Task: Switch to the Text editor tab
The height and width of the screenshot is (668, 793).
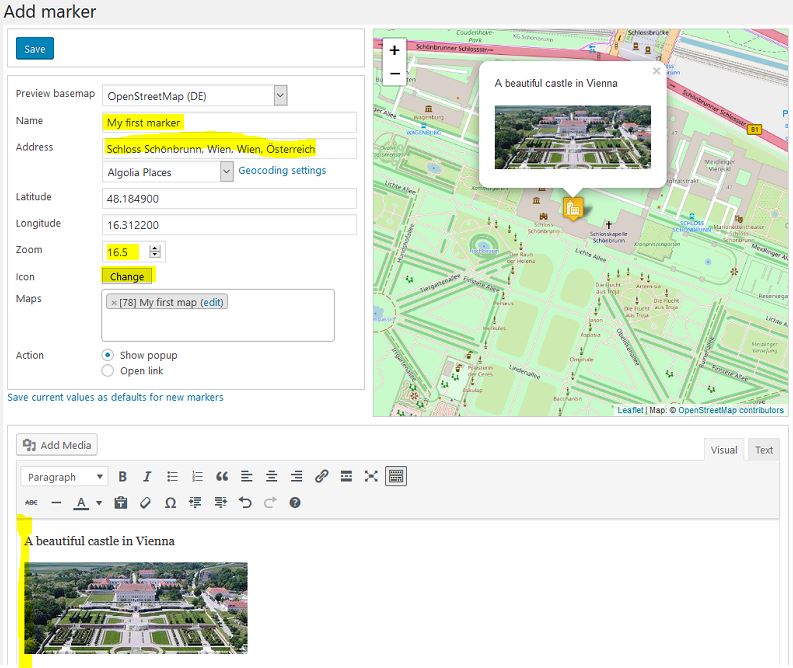Action: coord(764,450)
